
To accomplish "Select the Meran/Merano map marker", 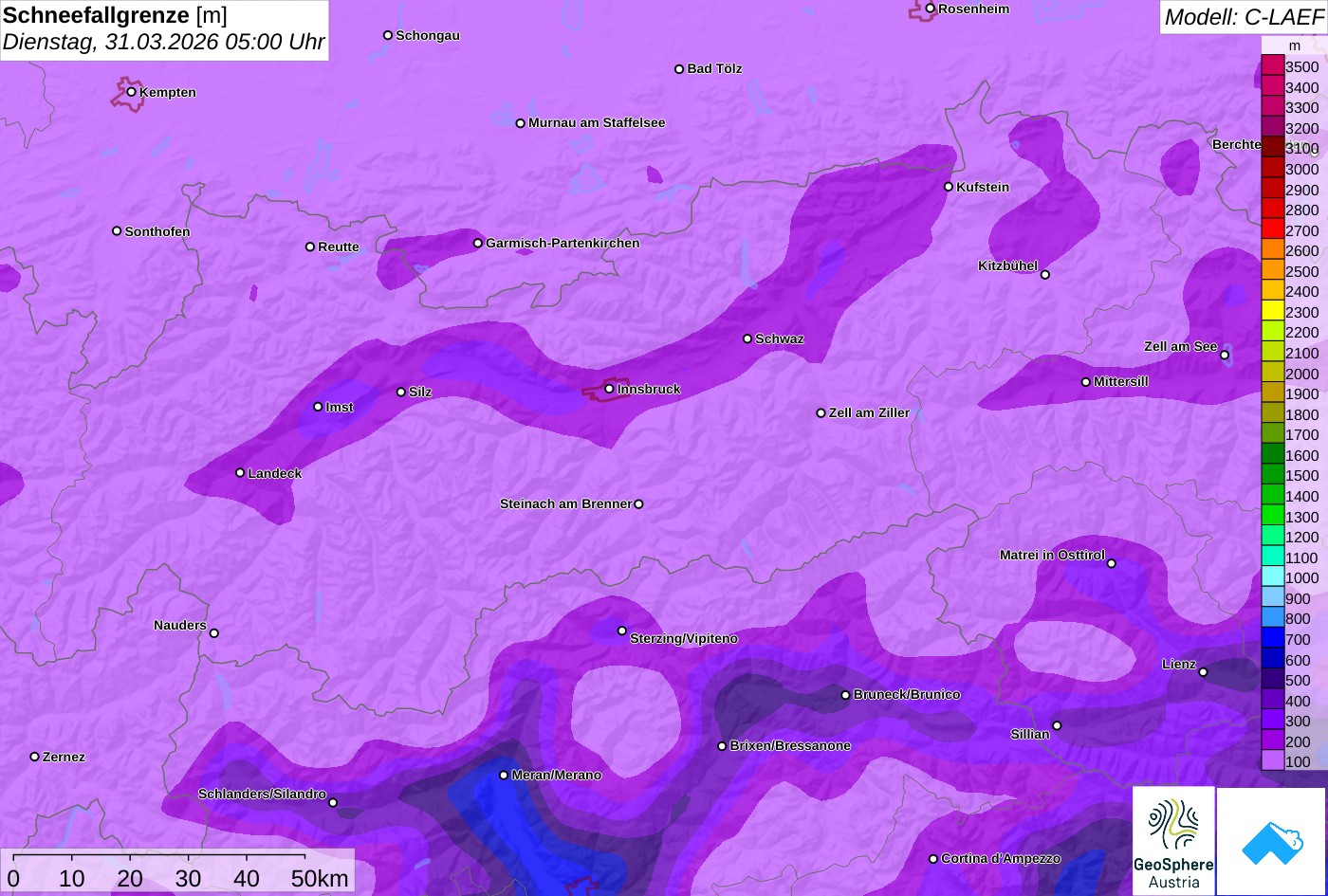I will point(504,776).
